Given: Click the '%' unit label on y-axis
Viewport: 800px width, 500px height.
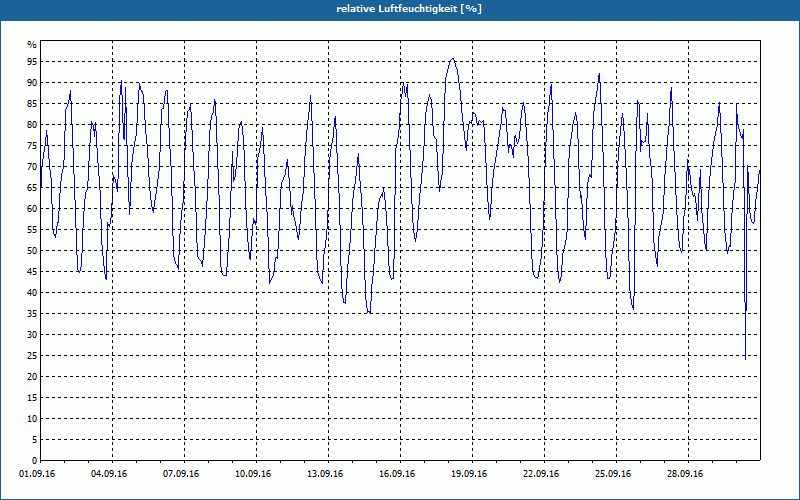Looking at the screenshot, I should [33, 45].
